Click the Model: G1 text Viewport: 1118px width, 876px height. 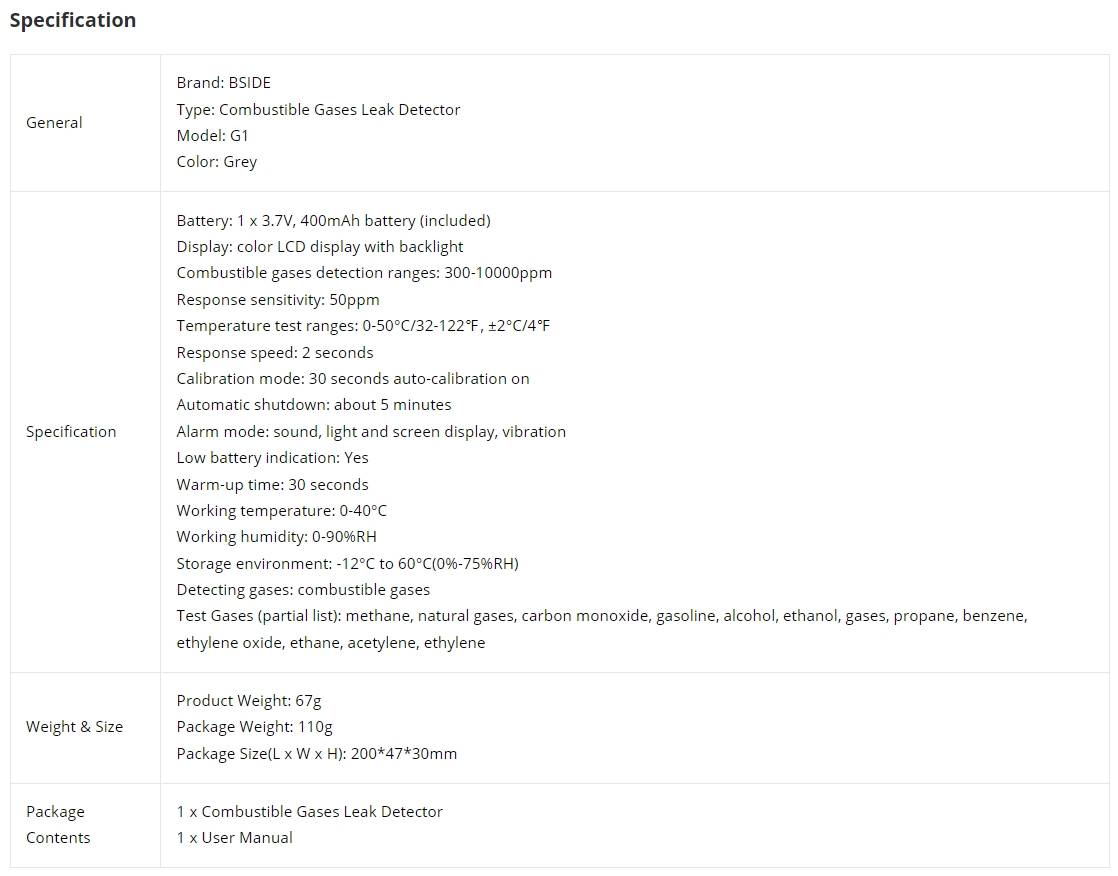tap(212, 135)
